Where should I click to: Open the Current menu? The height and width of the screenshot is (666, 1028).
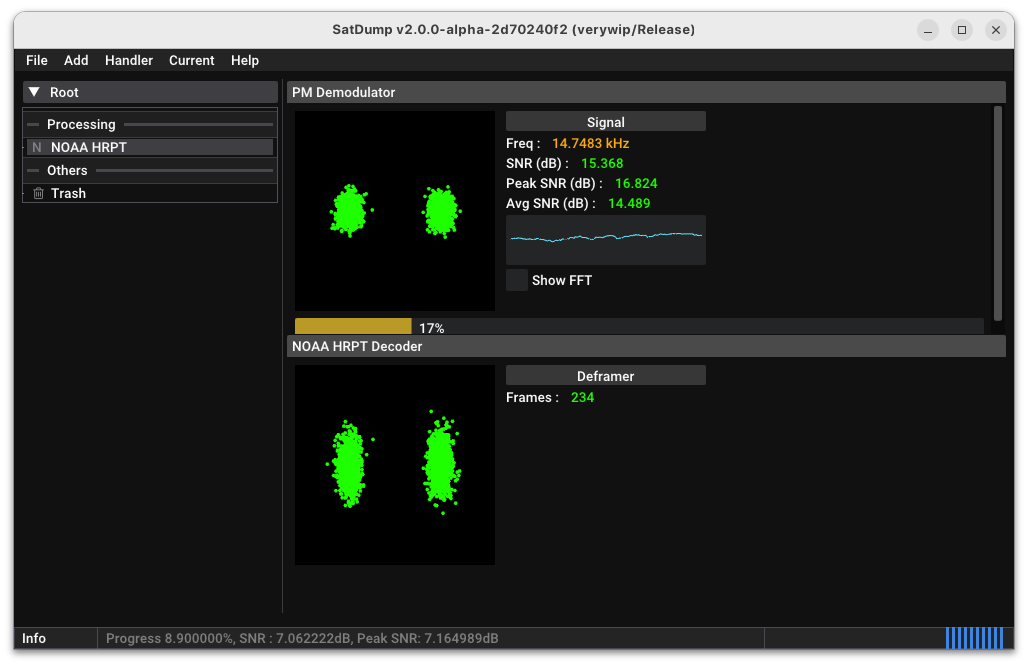[191, 60]
